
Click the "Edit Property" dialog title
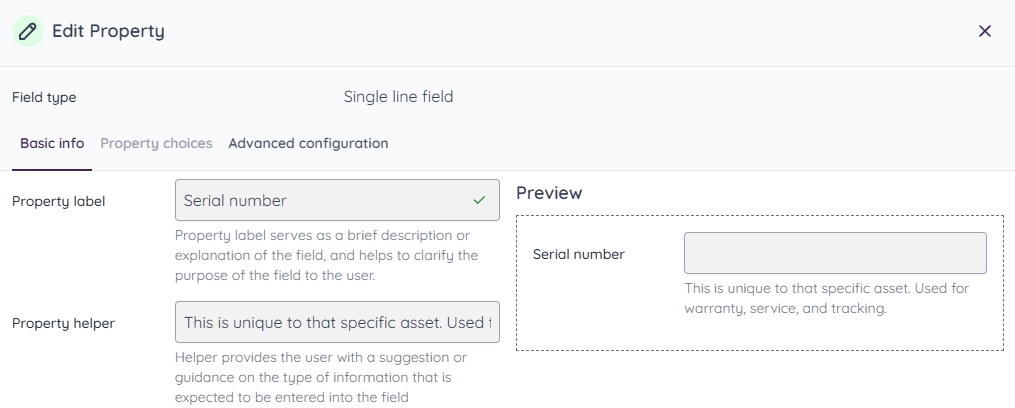pyautogui.click(x=108, y=31)
